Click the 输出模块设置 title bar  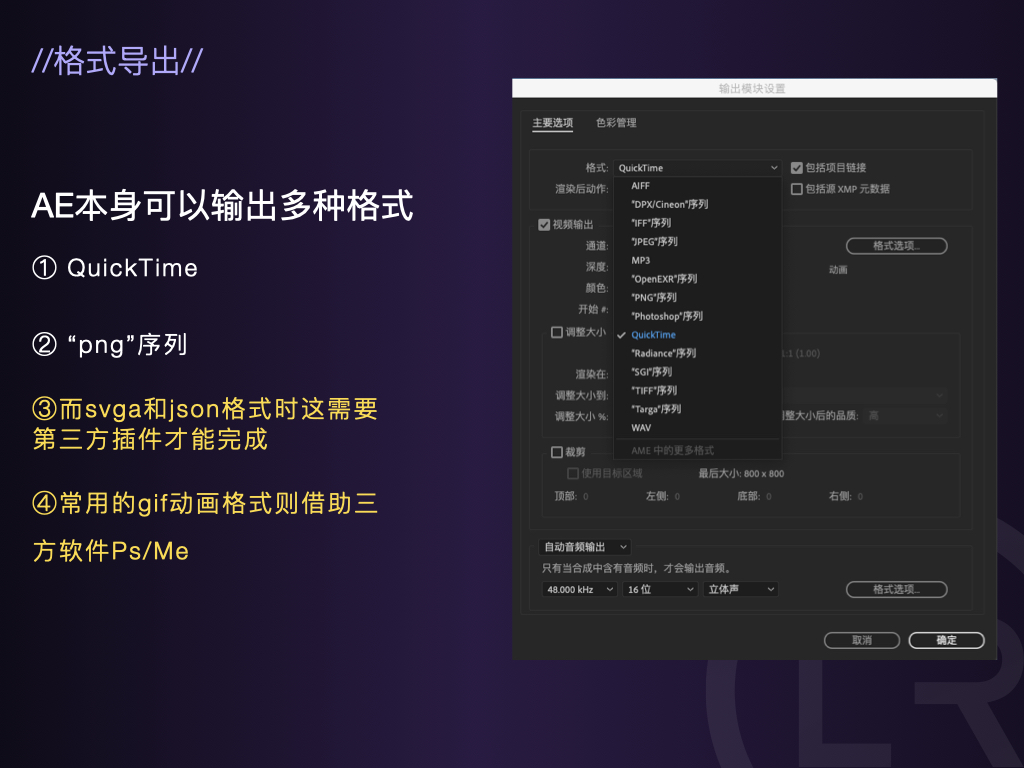pos(754,88)
